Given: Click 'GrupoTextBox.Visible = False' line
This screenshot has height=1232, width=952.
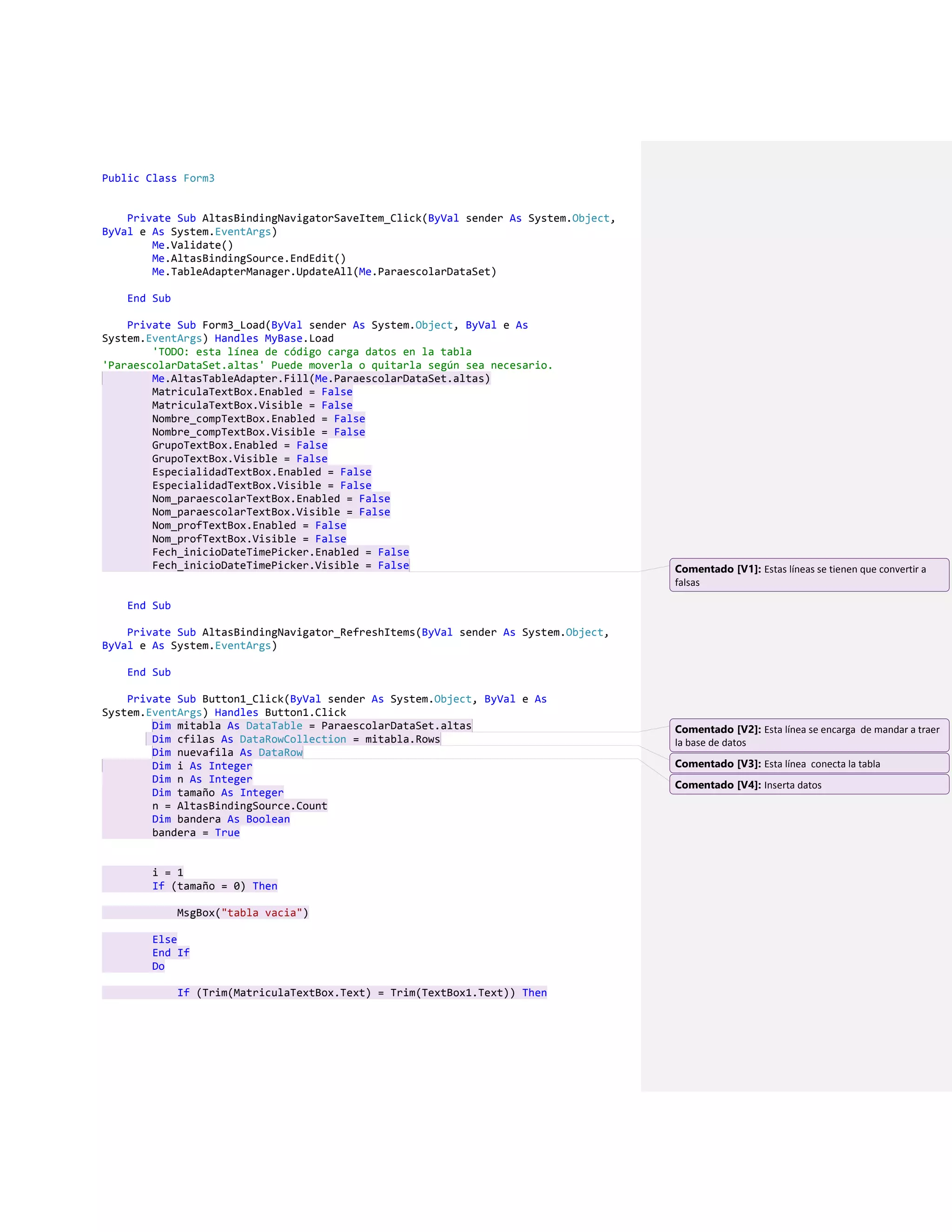Looking at the screenshot, I should pyautogui.click(x=240, y=458).
